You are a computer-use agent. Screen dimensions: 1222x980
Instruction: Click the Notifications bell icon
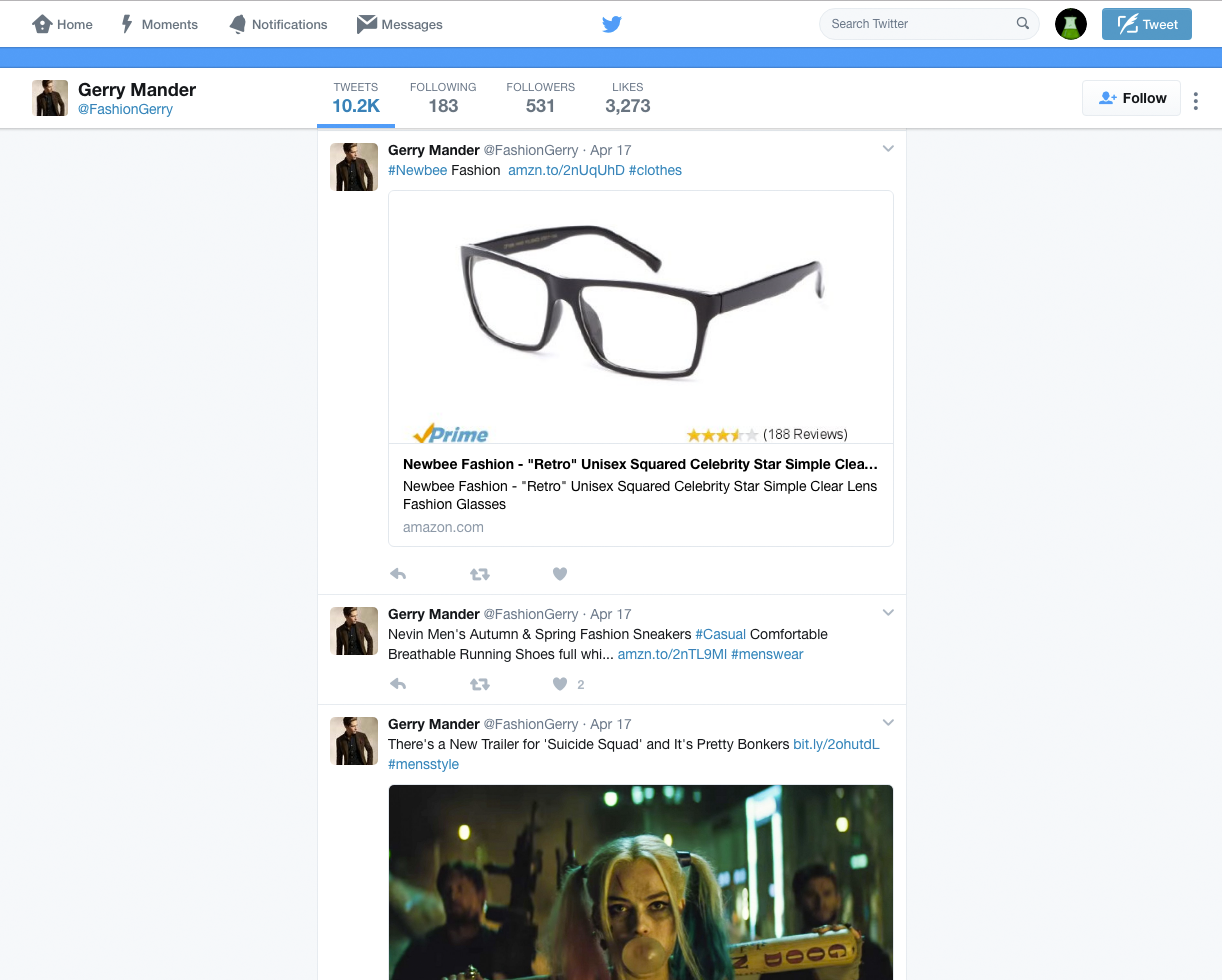tap(237, 24)
